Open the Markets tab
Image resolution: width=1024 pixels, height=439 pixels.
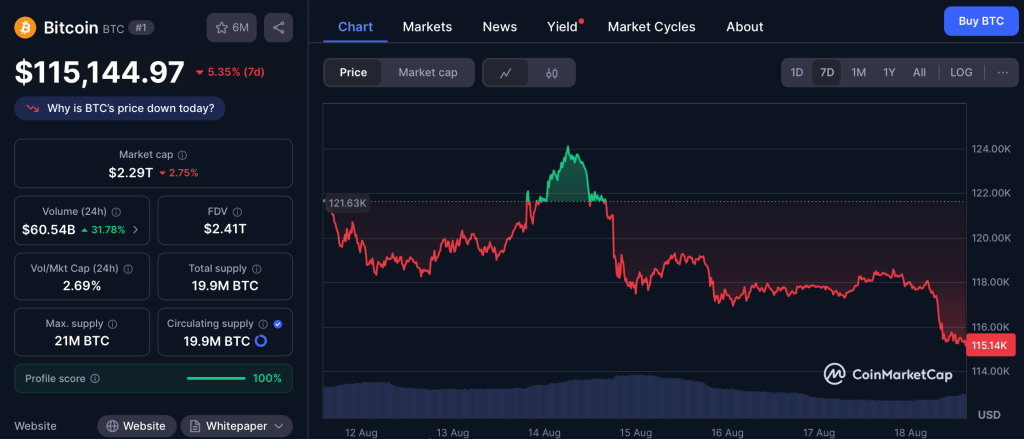(x=427, y=27)
